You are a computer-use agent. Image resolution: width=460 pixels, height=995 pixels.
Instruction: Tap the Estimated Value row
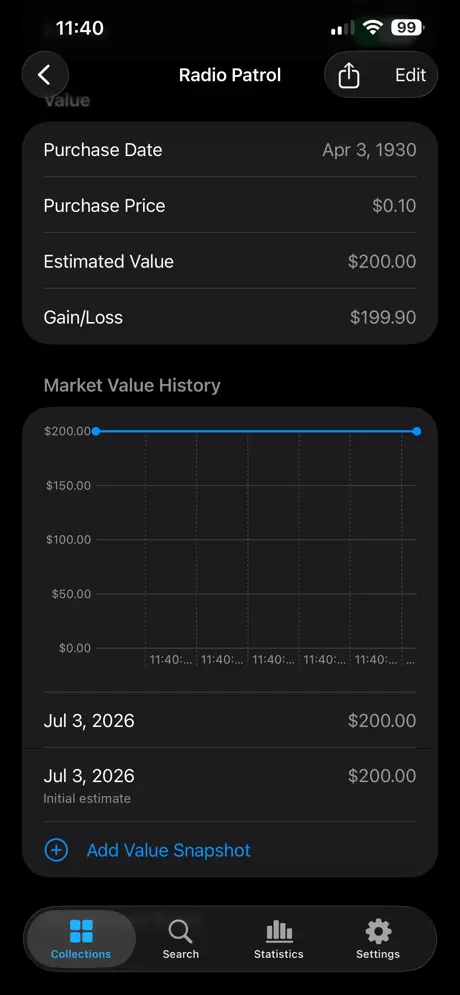pyautogui.click(x=230, y=261)
